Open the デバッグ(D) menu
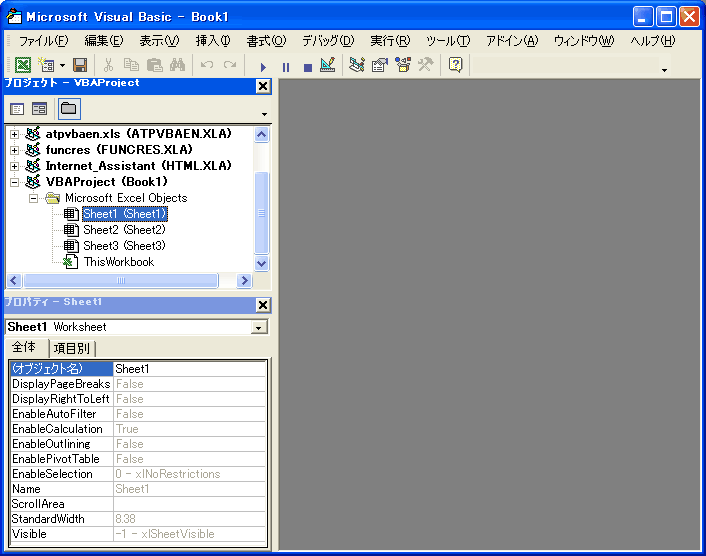 (328, 41)
